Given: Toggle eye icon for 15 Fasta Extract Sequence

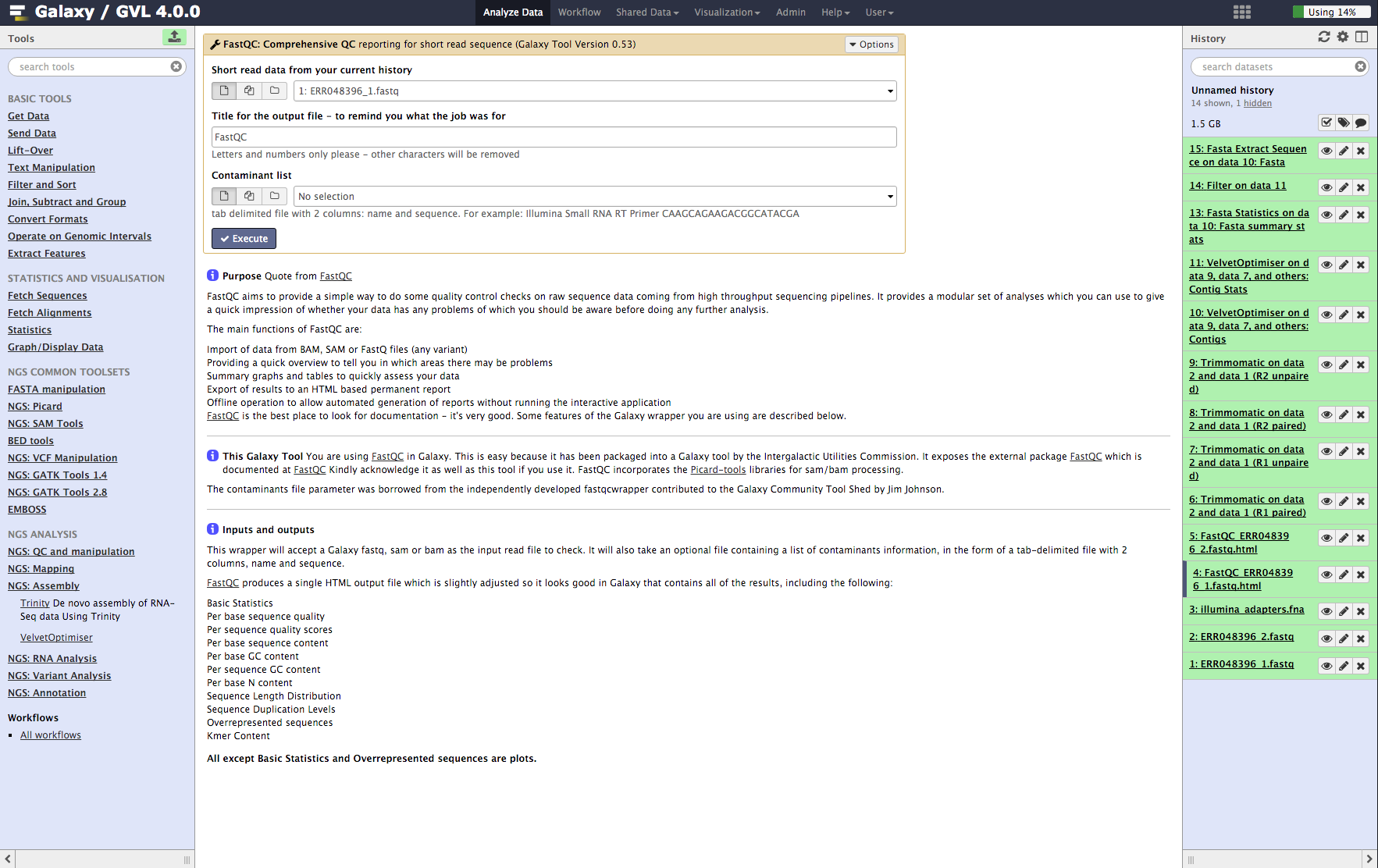Looking at the screenshot, I should pos(1326,151).
